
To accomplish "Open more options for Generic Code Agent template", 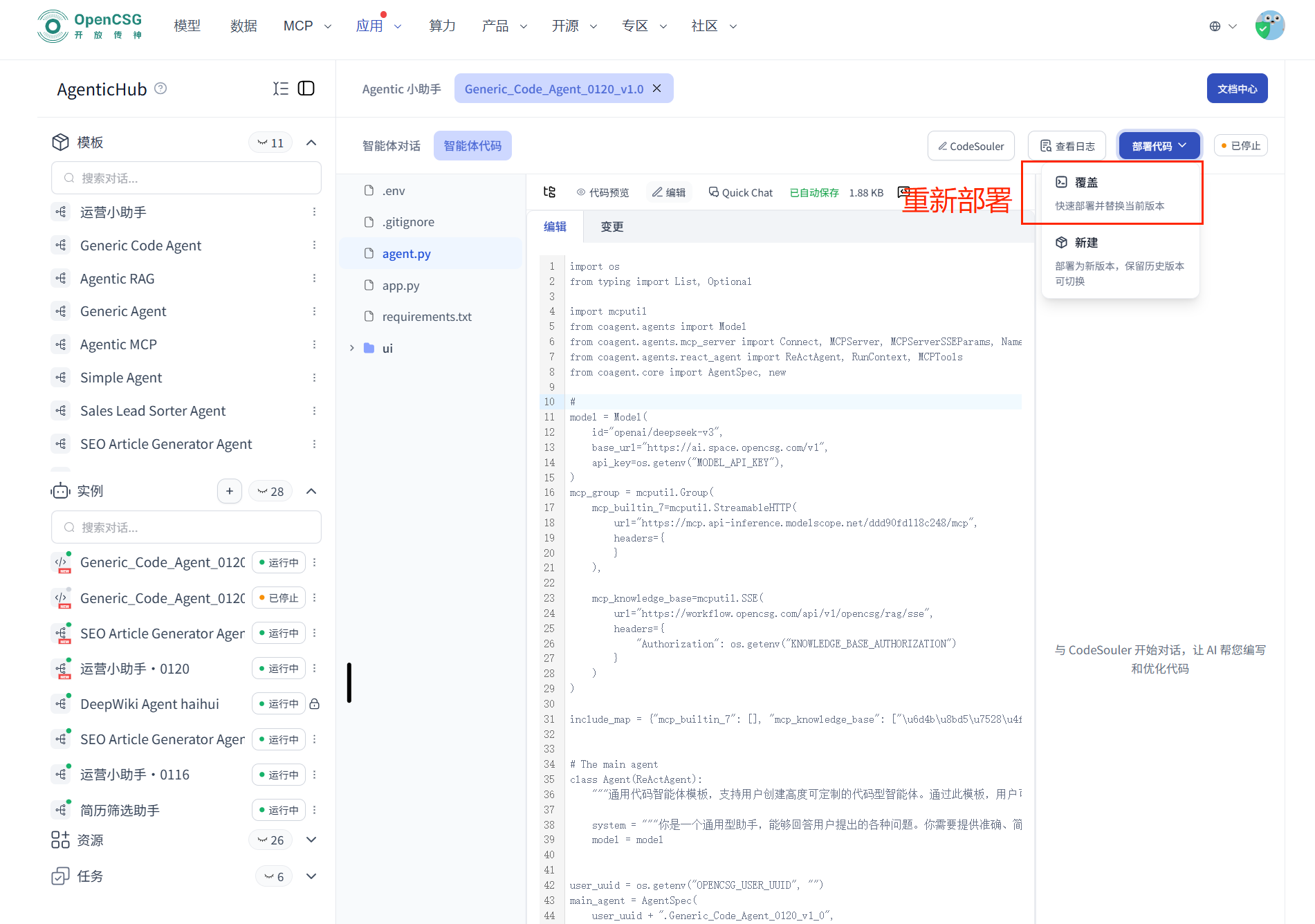I will pos(314,246).
